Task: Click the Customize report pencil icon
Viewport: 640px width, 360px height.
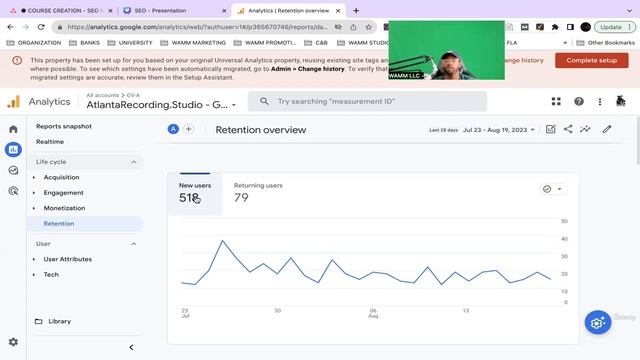Action: [x=607, y=129]
